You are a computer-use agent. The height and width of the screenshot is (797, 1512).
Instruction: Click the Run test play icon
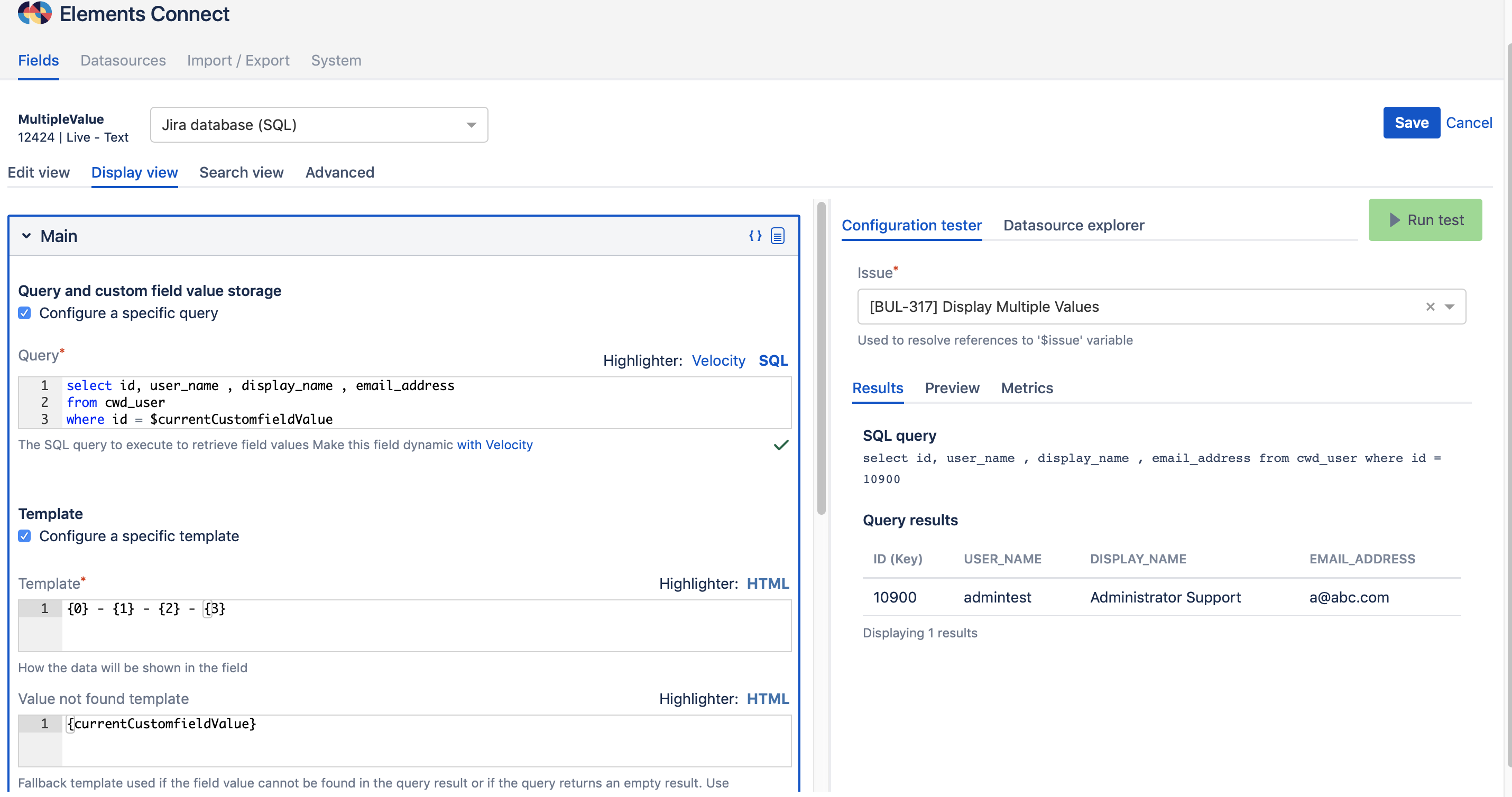(1395, 220)
